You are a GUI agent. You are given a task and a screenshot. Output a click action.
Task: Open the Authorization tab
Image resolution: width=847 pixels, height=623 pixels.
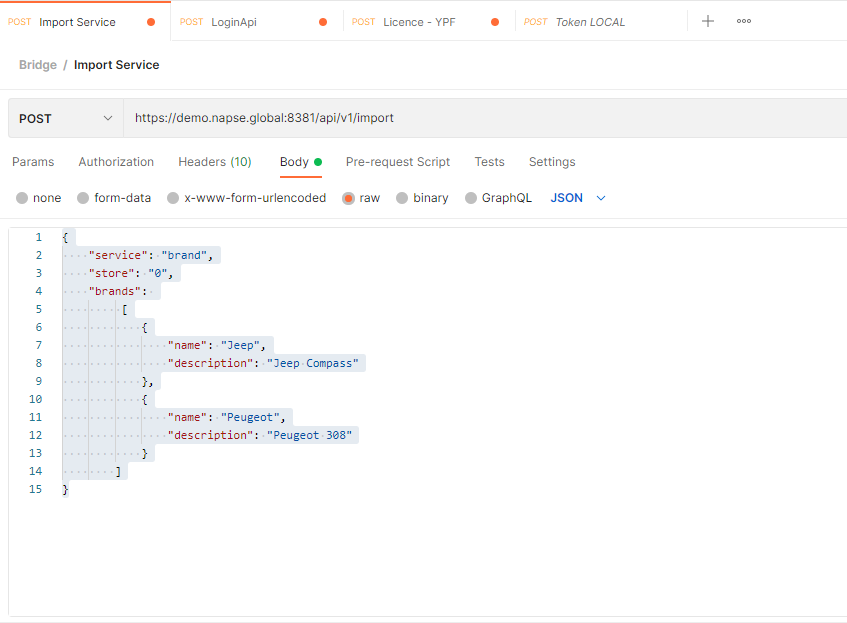coord(116,162)
